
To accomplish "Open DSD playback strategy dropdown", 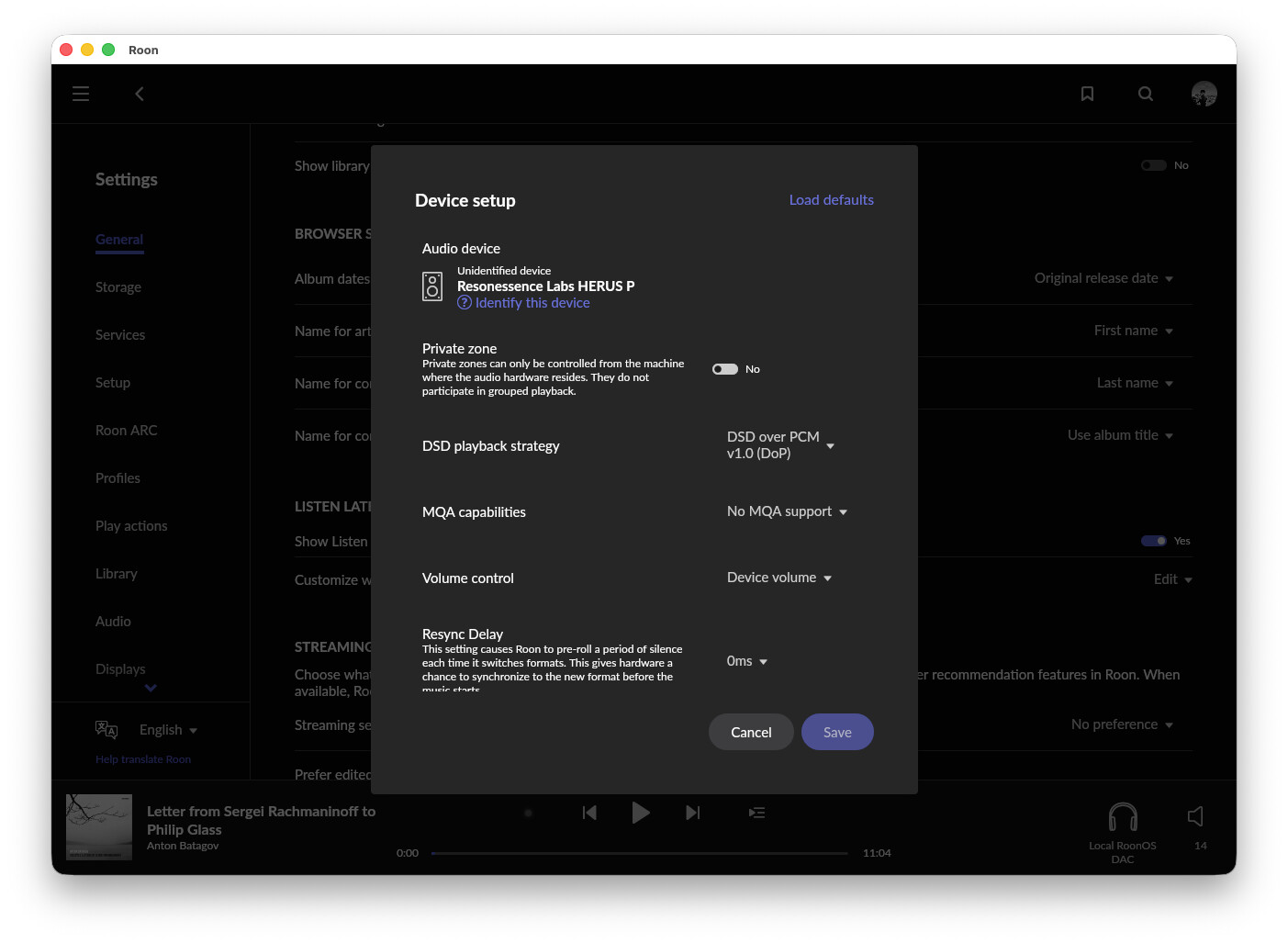I will [x=781, y=445].
